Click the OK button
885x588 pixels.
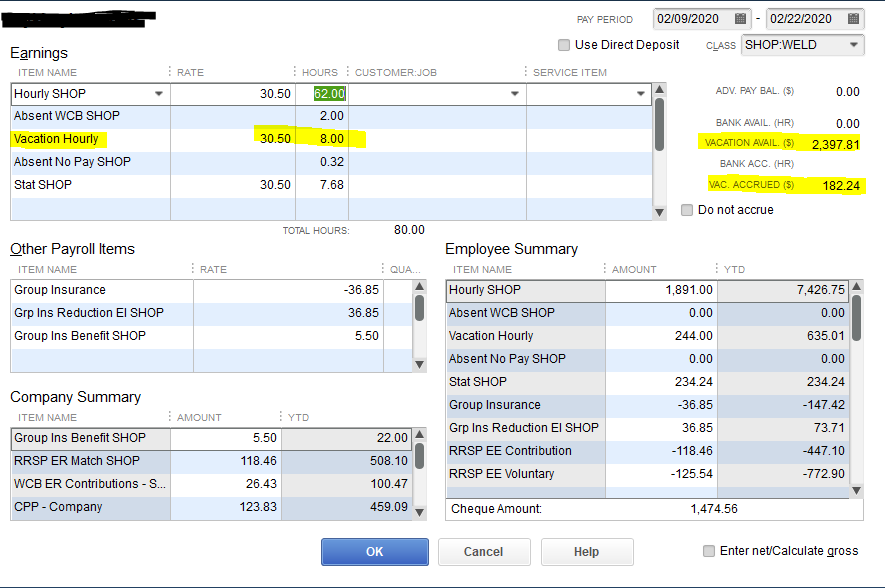[374, 551]
